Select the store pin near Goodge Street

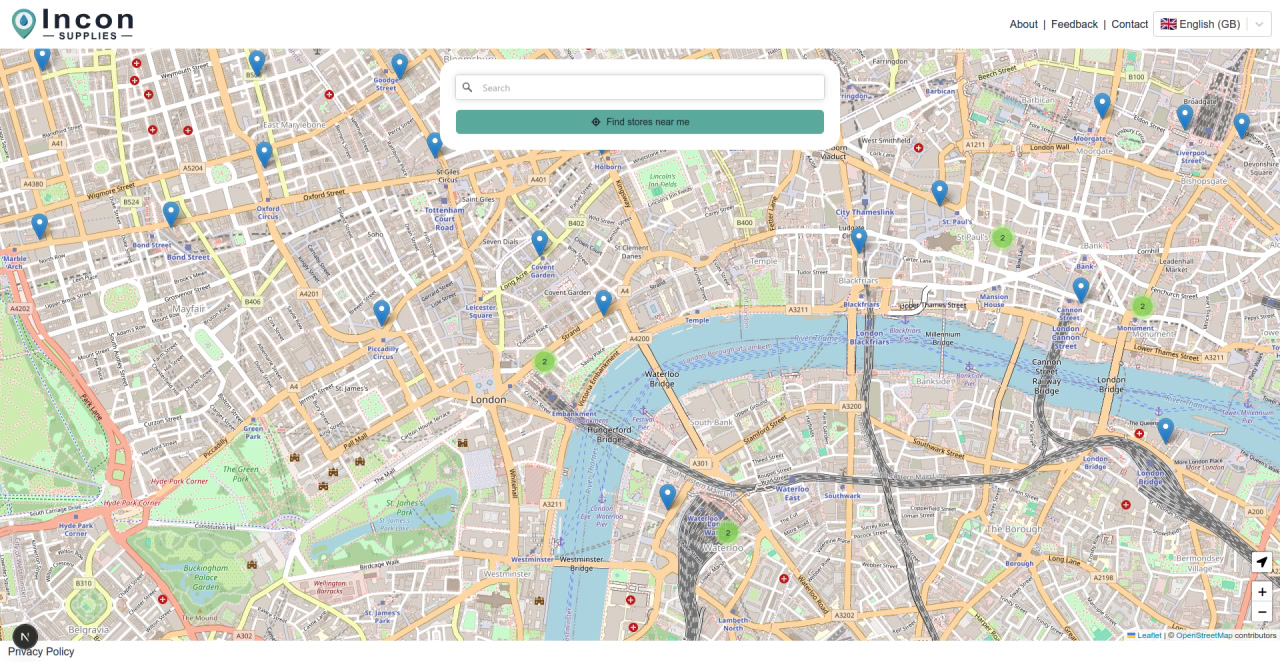[399, 66]
